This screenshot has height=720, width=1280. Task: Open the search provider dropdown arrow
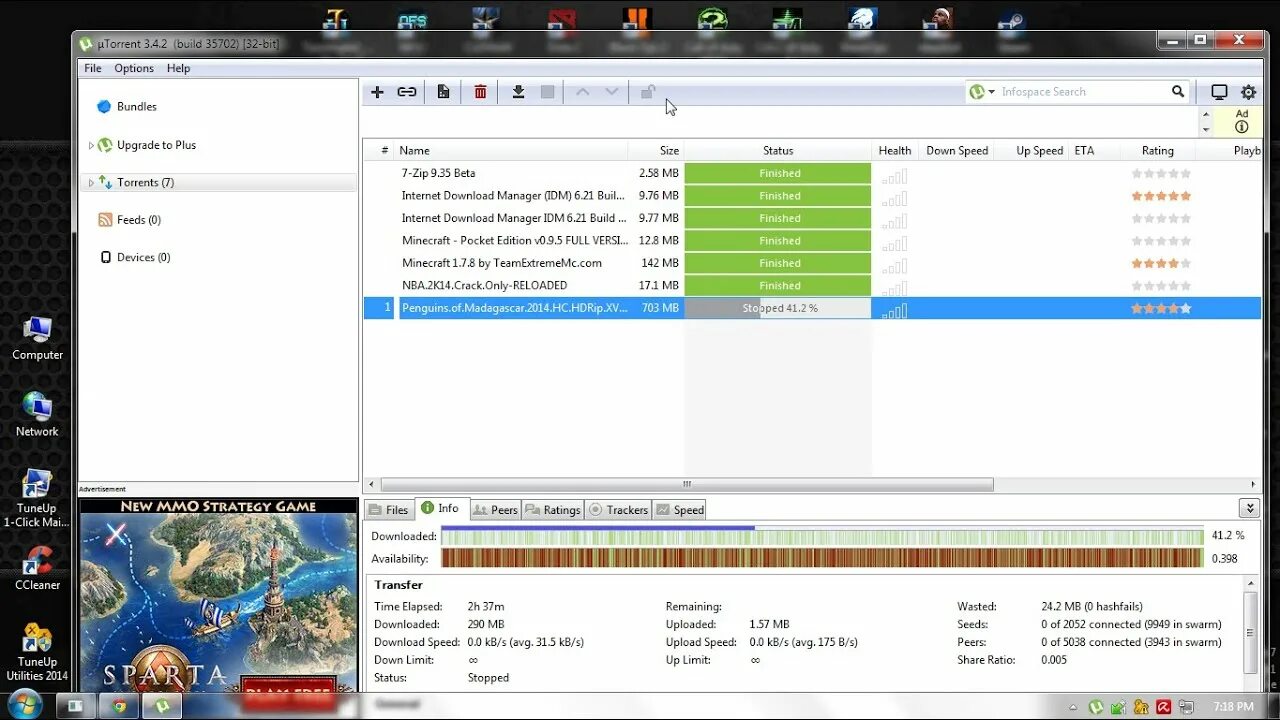992,92
